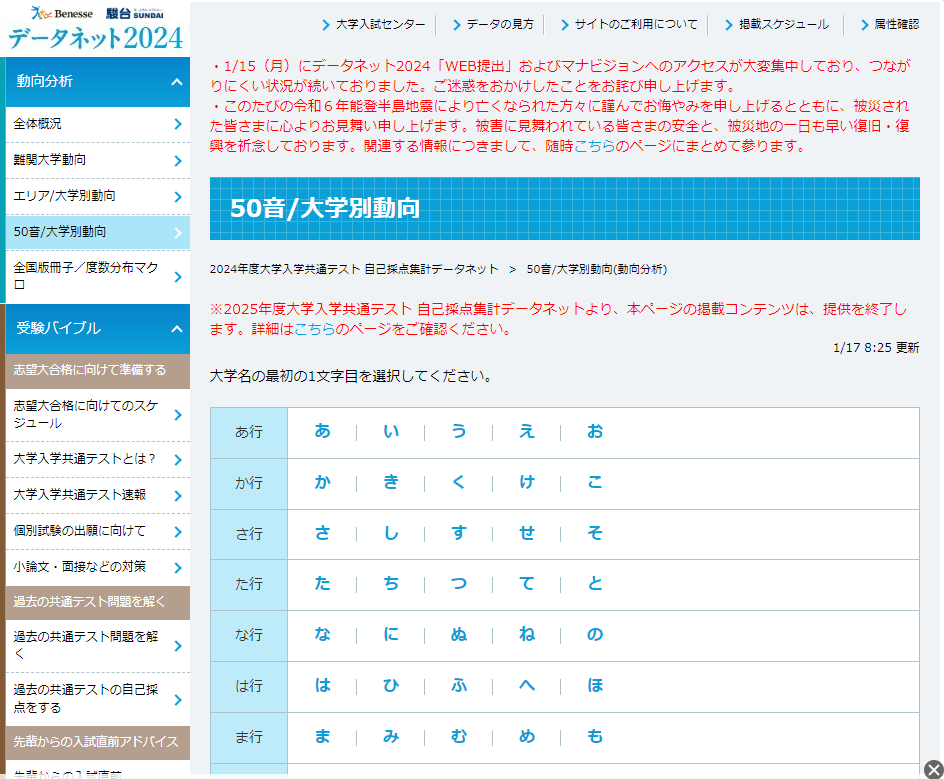Select kana こ

(x=595, y=482)
